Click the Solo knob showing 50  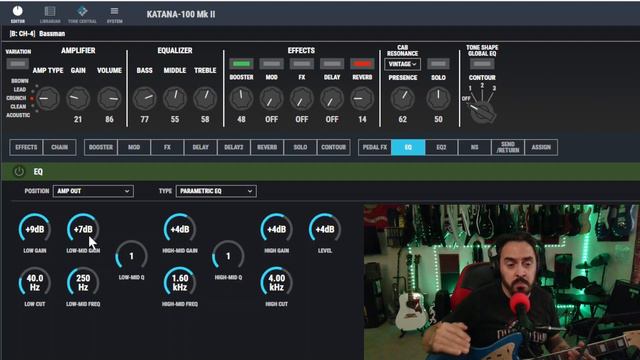point(438,98)
